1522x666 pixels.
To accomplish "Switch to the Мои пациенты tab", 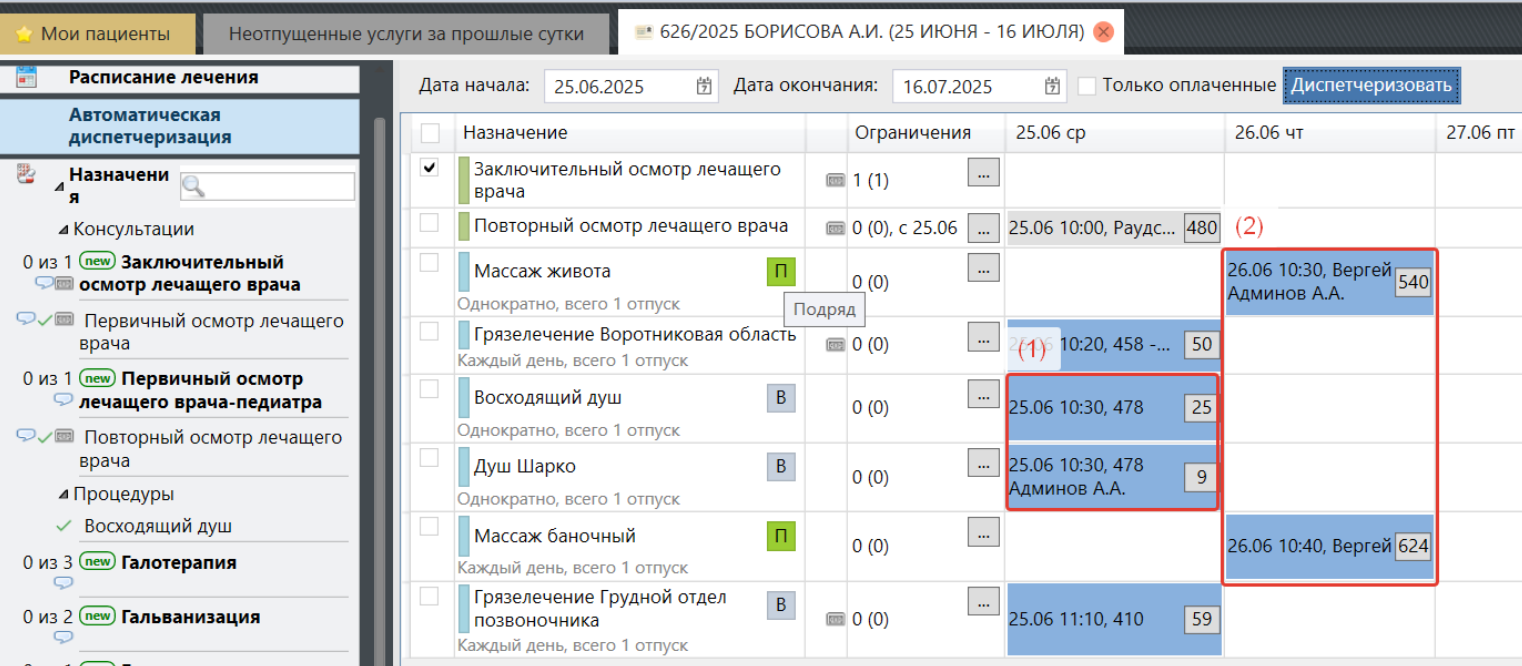I will 97,34.
